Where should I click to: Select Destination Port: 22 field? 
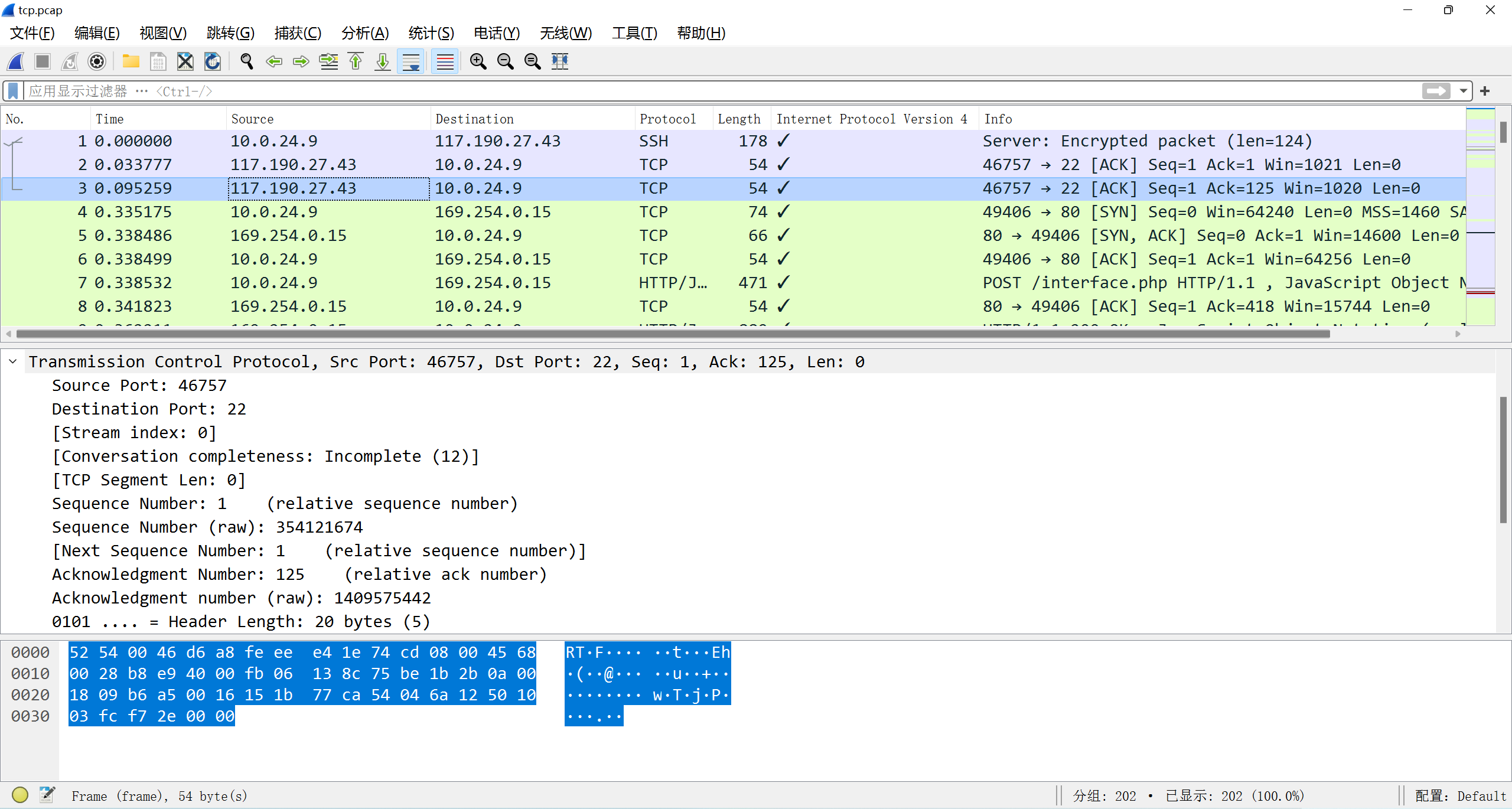149,409
